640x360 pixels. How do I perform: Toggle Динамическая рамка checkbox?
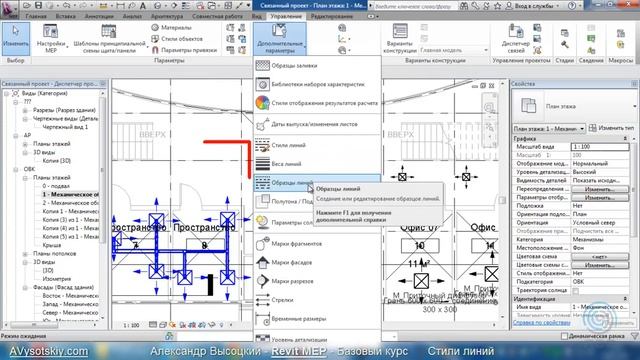564,336
